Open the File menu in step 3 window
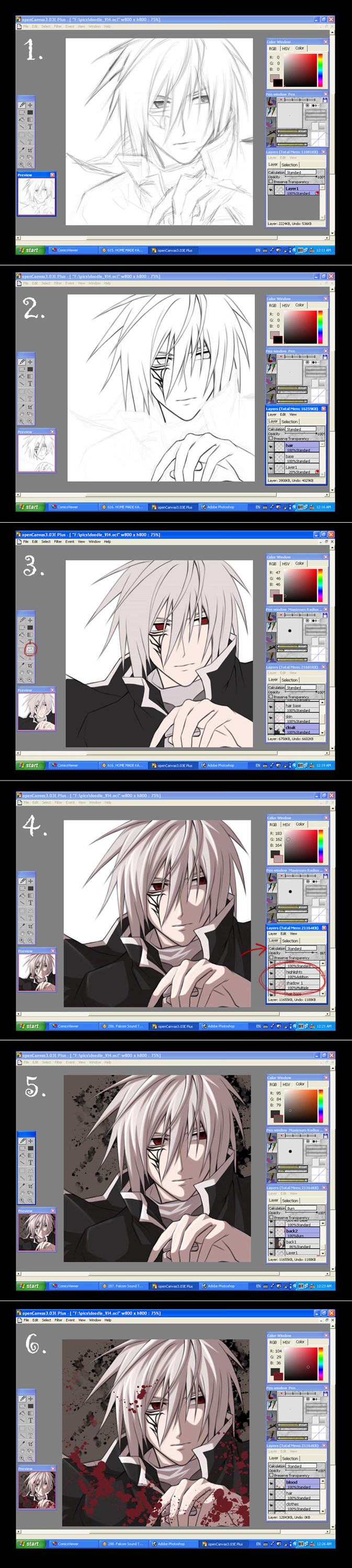The height and width of the screenshot is (1568, 352). click(26, 541)
